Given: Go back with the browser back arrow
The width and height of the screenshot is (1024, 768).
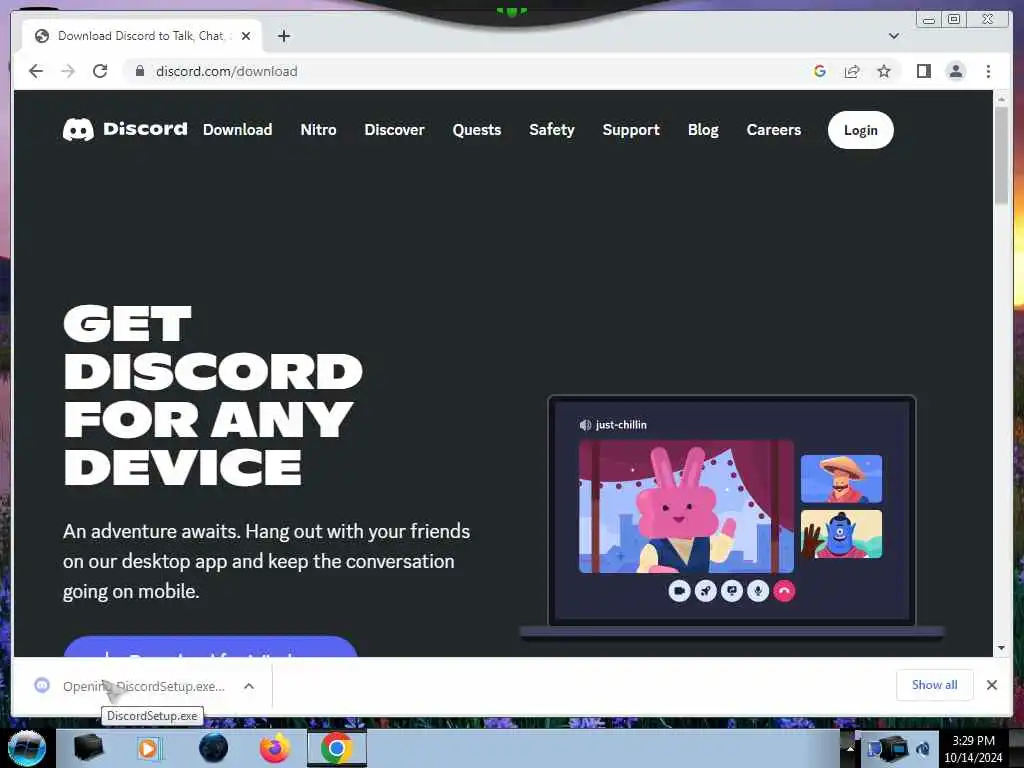Looking at the screenshot, I should tap(36, 71).
